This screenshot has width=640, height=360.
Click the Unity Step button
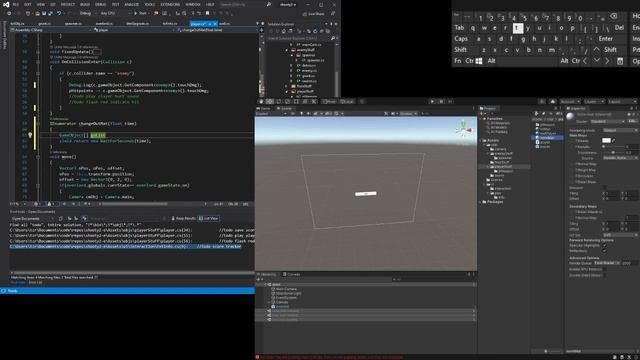coord(450,101)
